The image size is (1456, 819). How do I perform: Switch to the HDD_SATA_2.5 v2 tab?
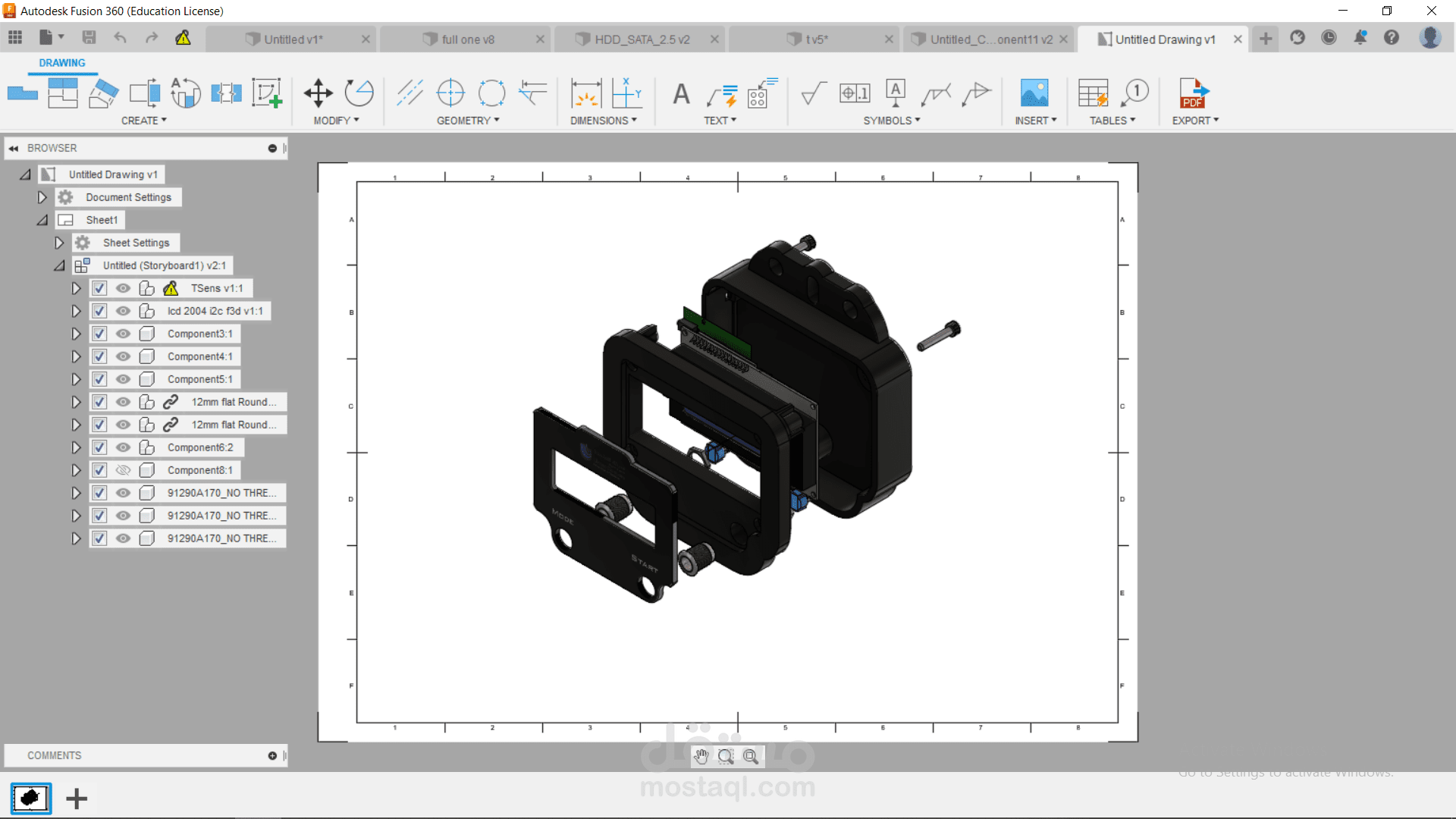point(642,39)
